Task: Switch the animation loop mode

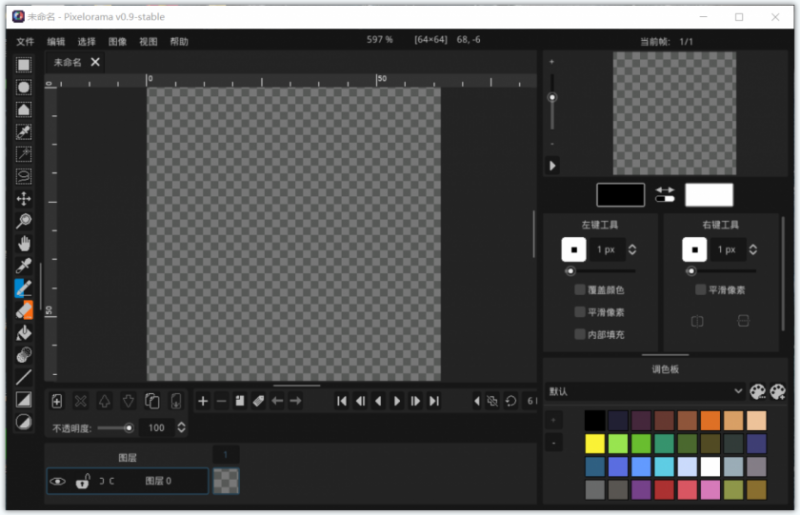Action: point(511,401)
